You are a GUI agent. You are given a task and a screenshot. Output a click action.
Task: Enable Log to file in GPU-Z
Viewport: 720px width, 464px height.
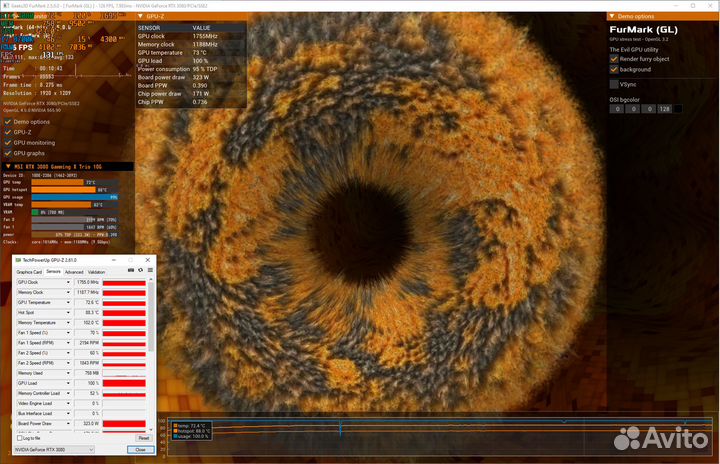[20, 438]
